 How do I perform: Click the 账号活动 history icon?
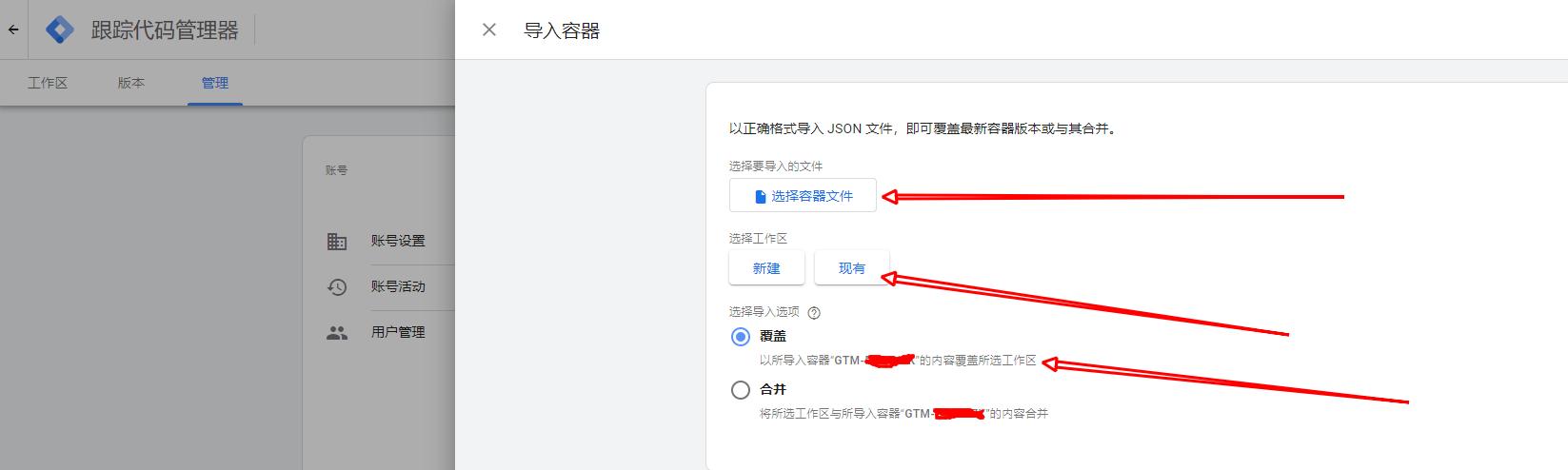pyautogui.click(x=337, y=286)
